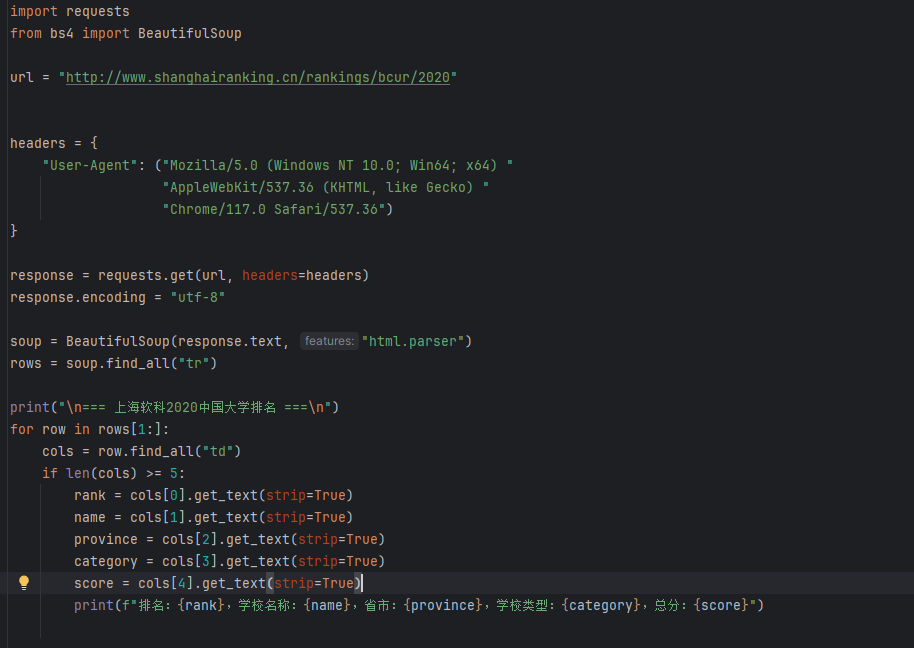This screenshot has width=914, height=648.
Task: Click the closing brace of the headers dict
Action: [x=14, y=231]
